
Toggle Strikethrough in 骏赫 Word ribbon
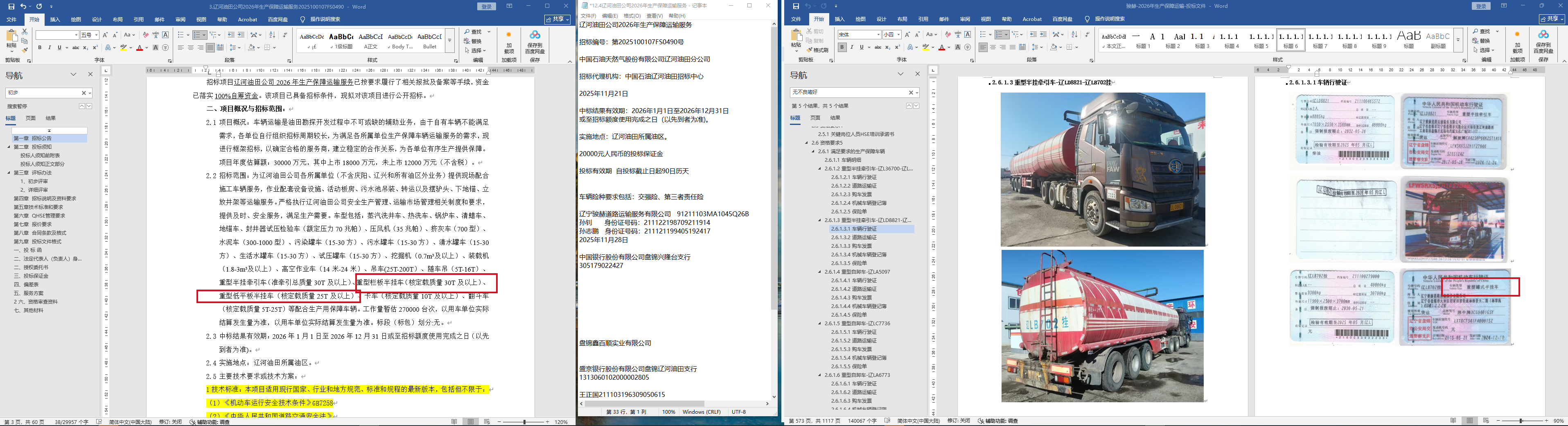point(878,47)
